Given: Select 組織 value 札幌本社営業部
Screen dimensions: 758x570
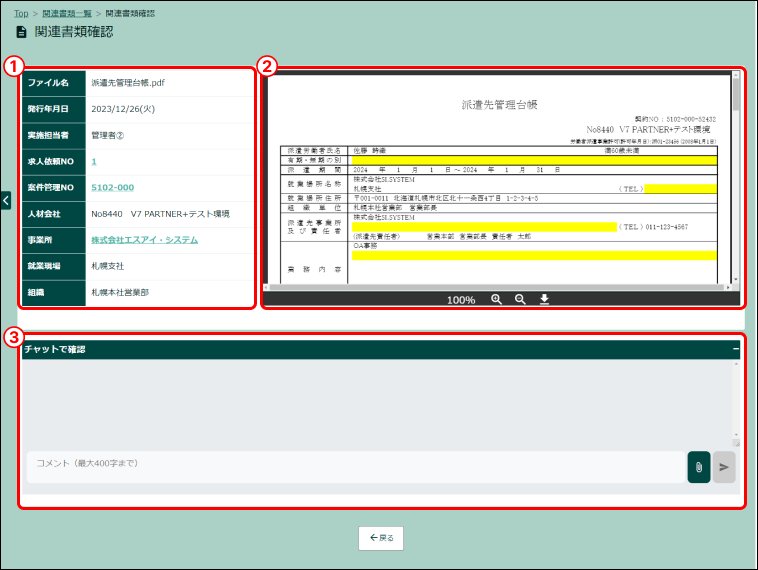Looking at the screenshot, I should tap(120, 292).
